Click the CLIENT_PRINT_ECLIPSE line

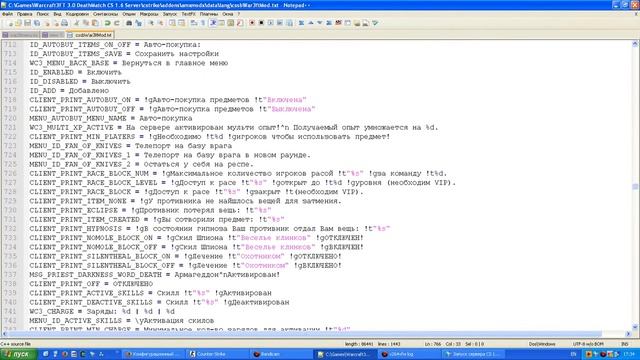[150, 210]
